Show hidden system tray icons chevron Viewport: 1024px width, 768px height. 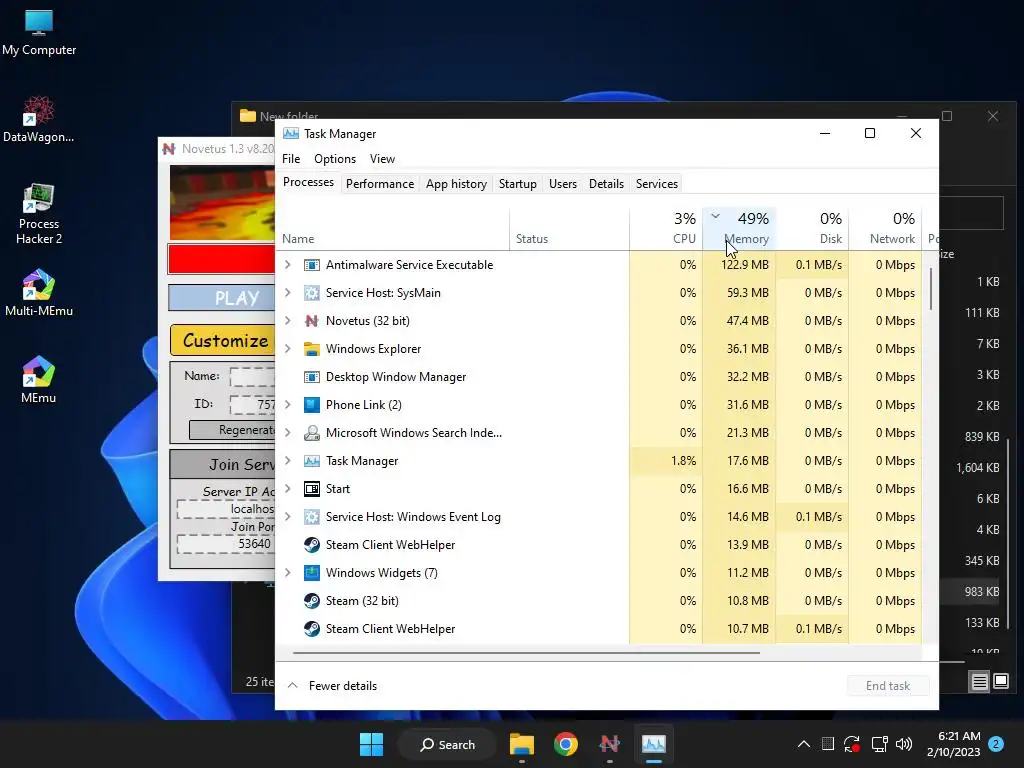click(x=804, y=744)
